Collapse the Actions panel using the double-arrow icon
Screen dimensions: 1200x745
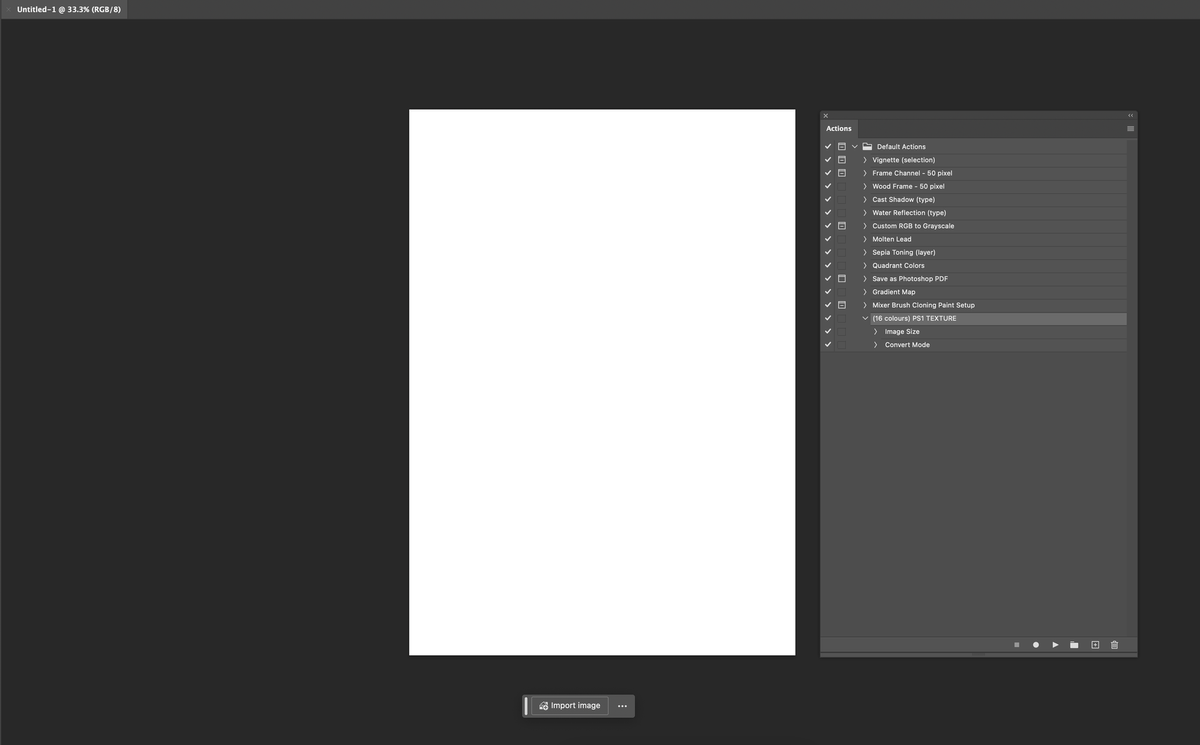point(1129,114)
